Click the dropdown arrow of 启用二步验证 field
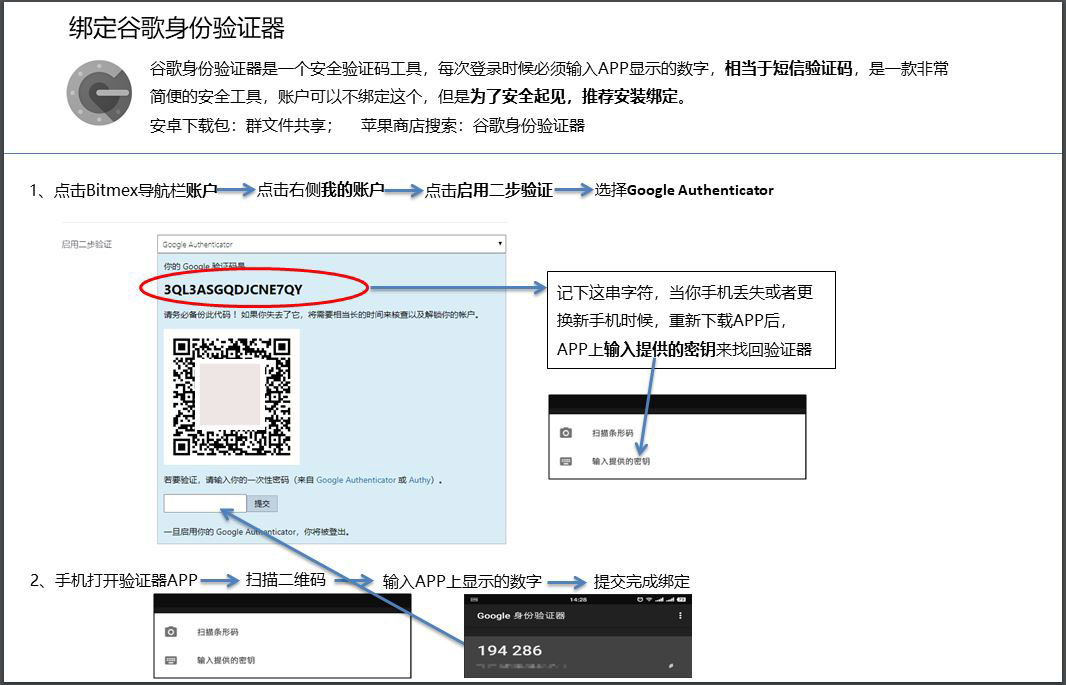1066x685 pixels. coord(500,244)
